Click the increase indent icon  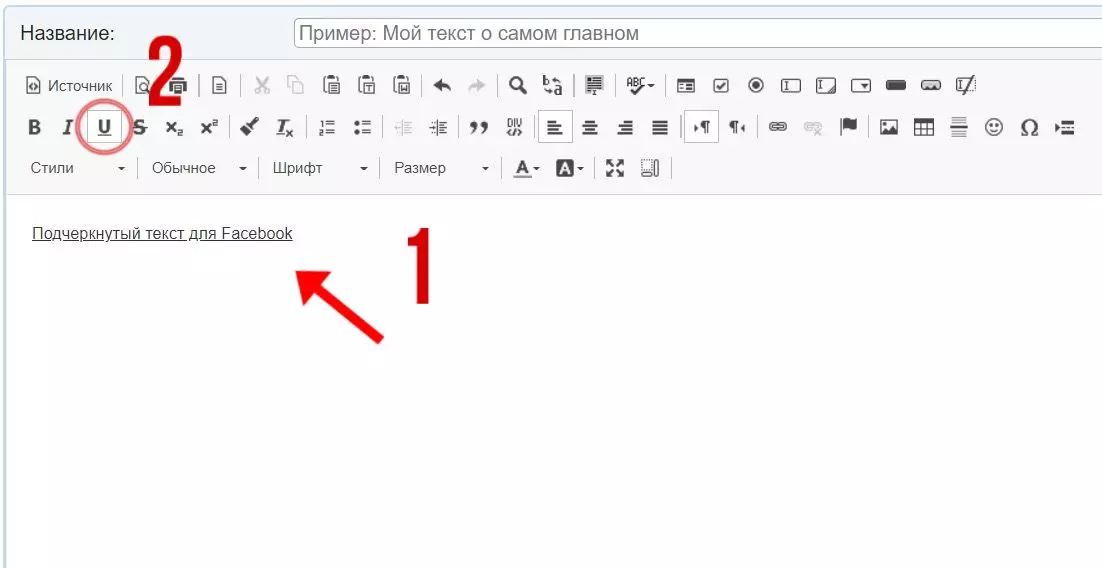click(x=438, y=127)
